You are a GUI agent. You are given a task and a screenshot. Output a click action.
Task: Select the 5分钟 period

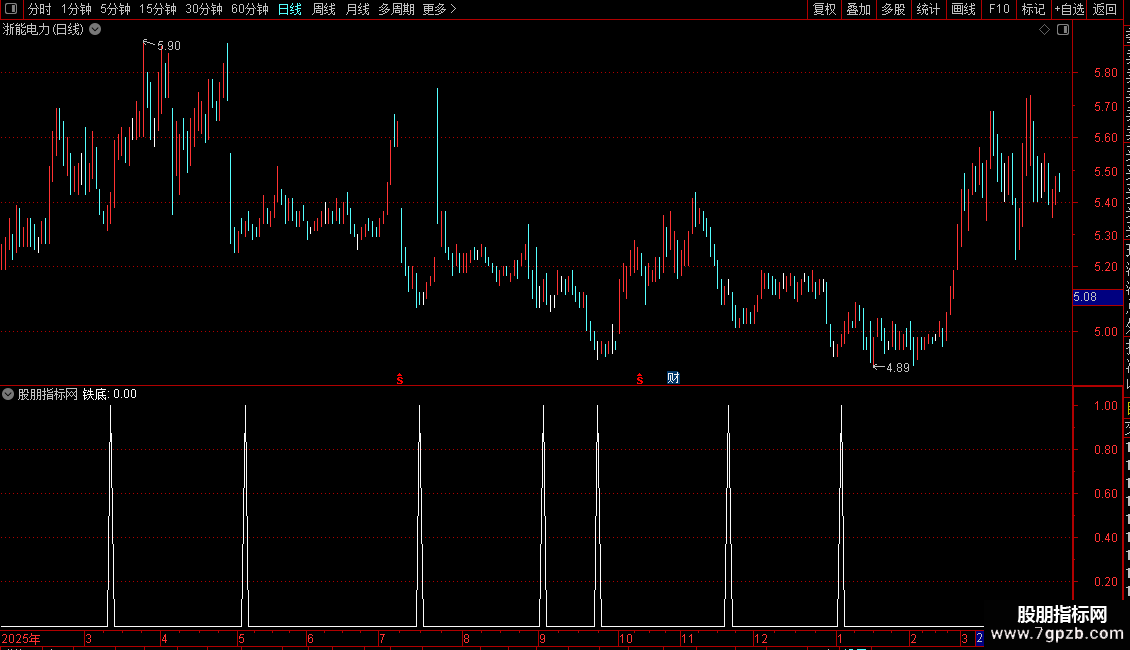point(115,9)
